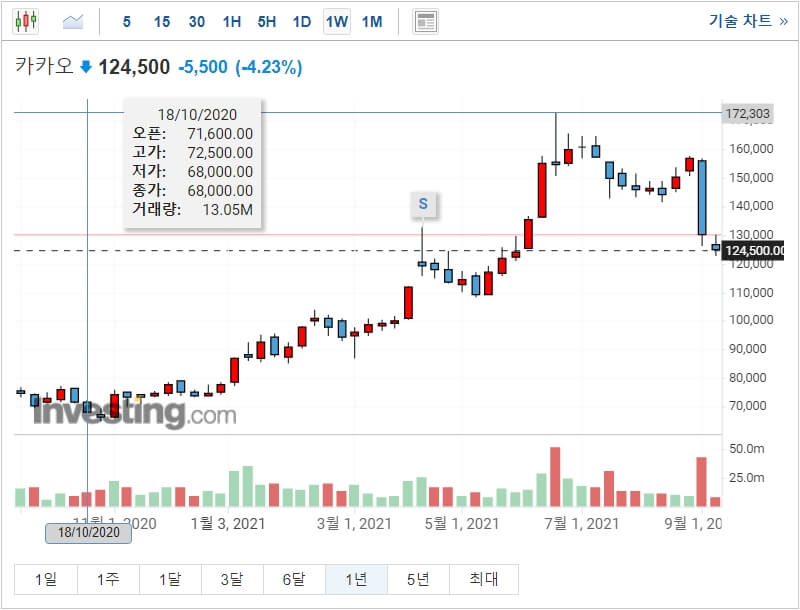
Task: Choose the 5년 time range
Action: click(x=418, y=579)
